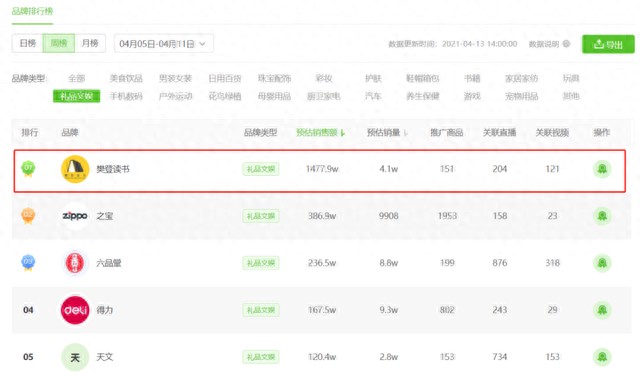
Task: Click the rank 03 blue medal icon
Action: point(28,263)
